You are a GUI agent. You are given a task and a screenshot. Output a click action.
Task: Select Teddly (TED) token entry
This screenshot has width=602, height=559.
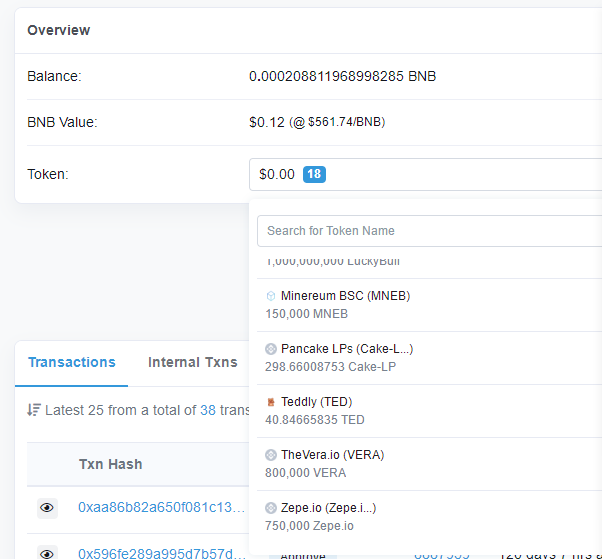point(429,411)
